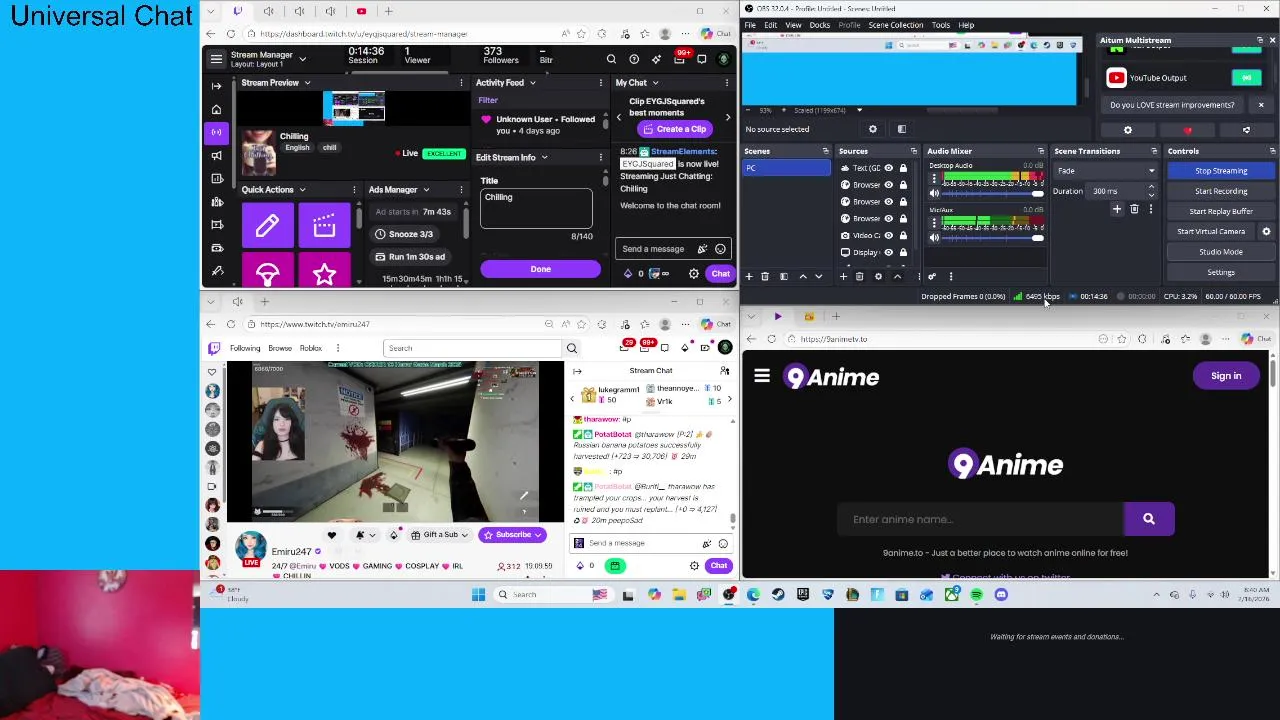Click the Stream Manager home sidebar icon
1280x720 pixels.
(216, 109)
